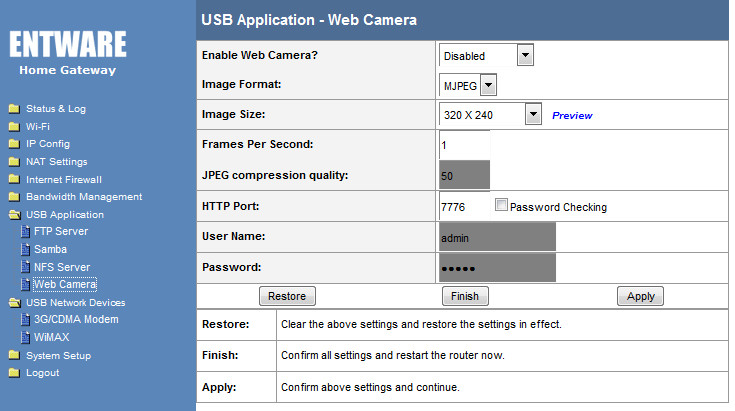The image size is (735, 411).
Task: Click the NFS Server page icon
Action: (25, 267)
